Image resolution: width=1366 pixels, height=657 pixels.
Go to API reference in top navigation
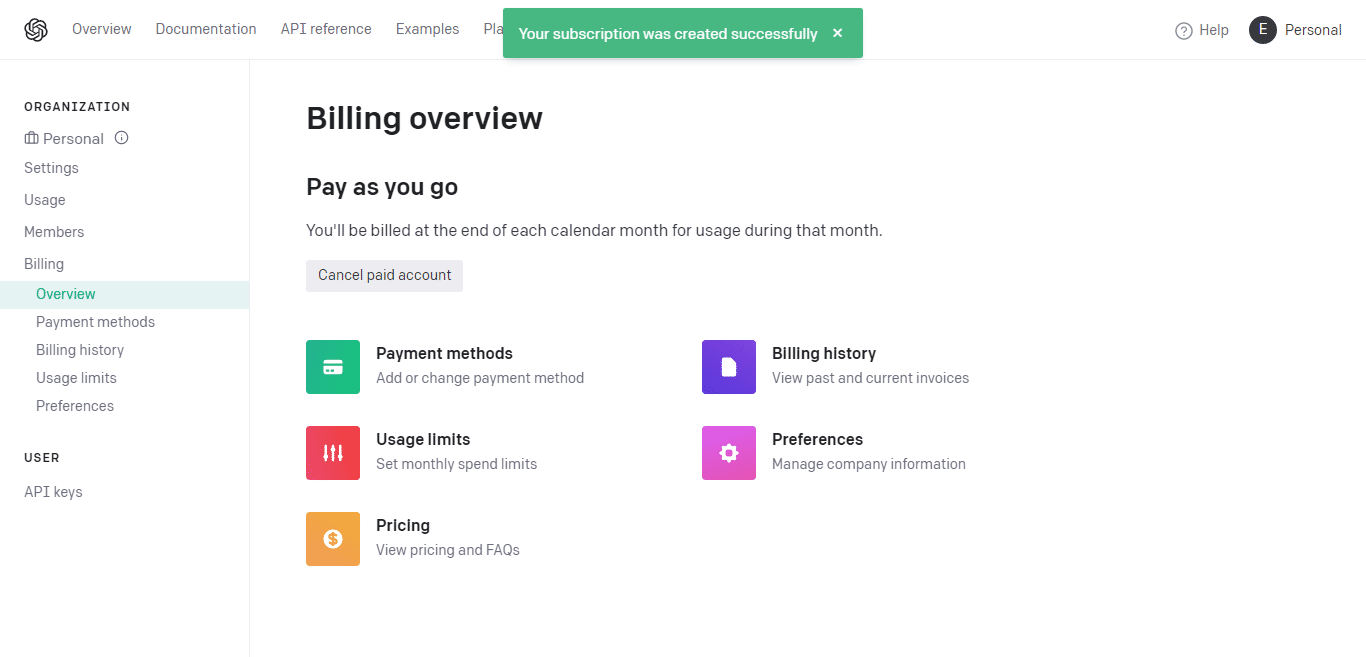click(326, 29)
